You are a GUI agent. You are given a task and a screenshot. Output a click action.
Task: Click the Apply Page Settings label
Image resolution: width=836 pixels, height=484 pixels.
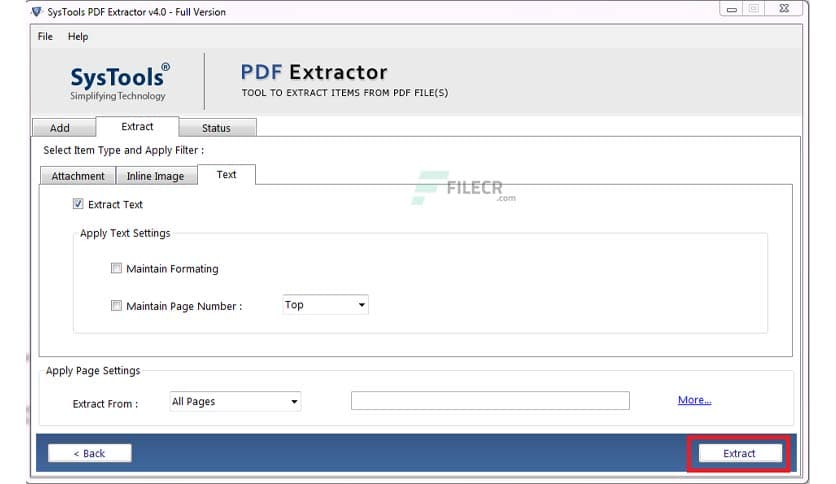tap(93, 370)
